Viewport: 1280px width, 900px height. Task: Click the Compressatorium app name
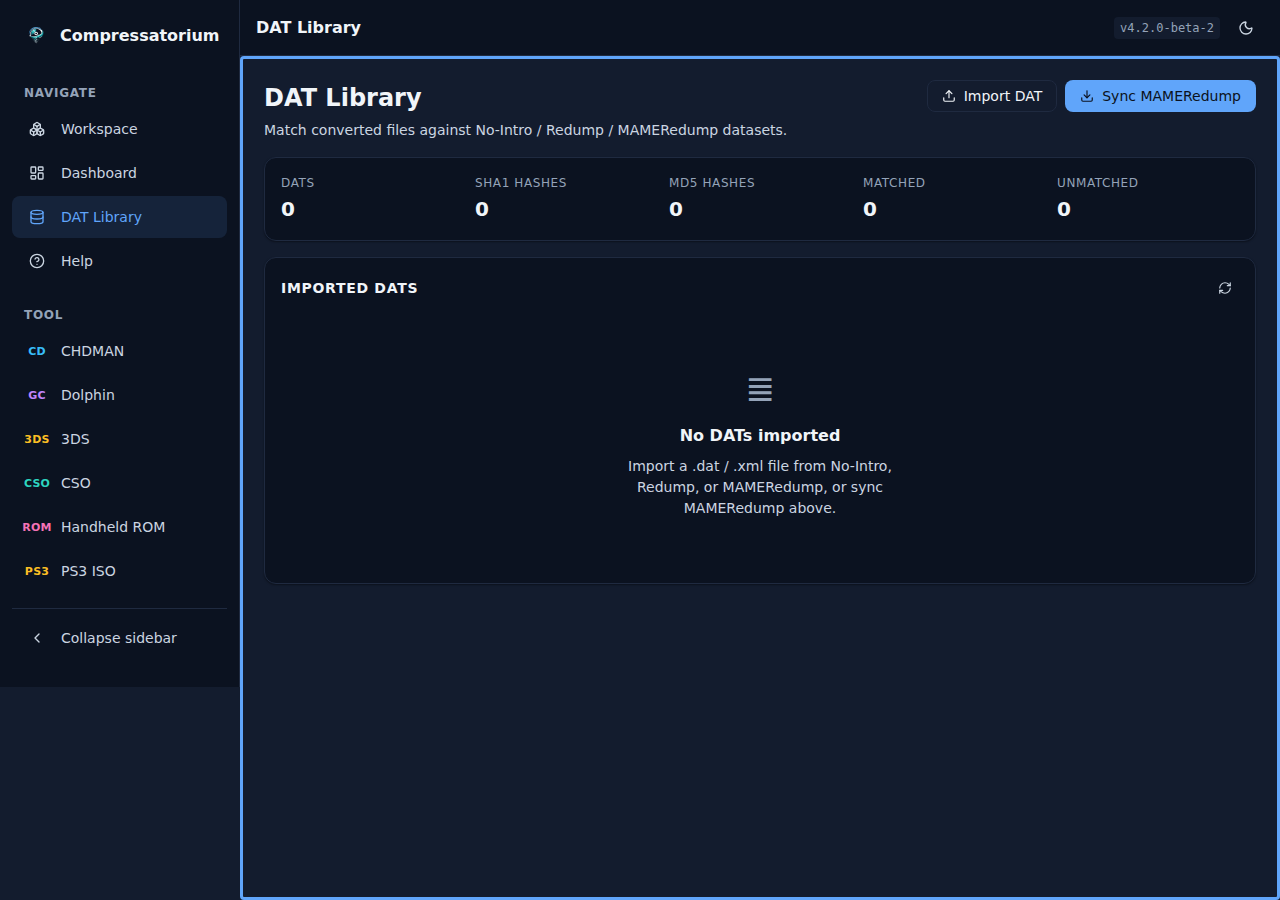click(139, 35)
